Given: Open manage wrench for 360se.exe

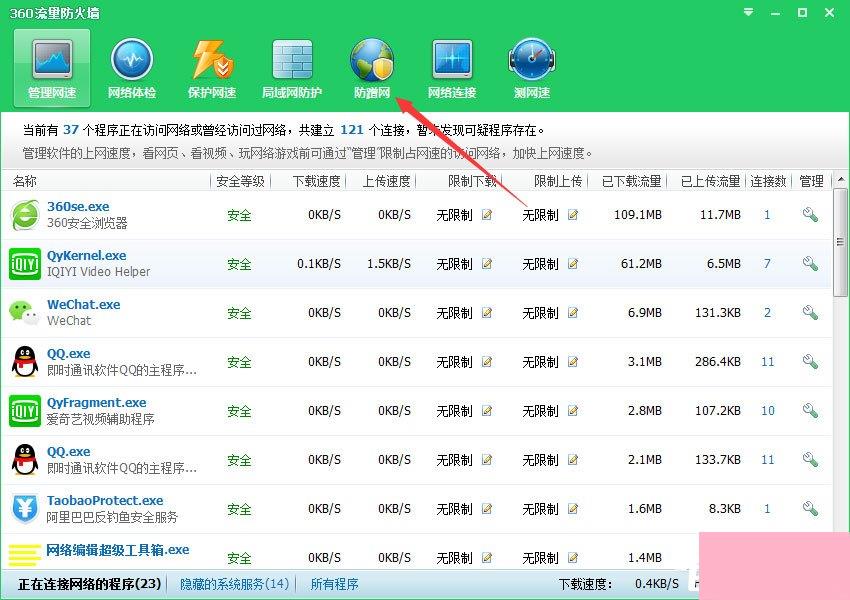Looking at the screenshot, I should click(810, 215).
